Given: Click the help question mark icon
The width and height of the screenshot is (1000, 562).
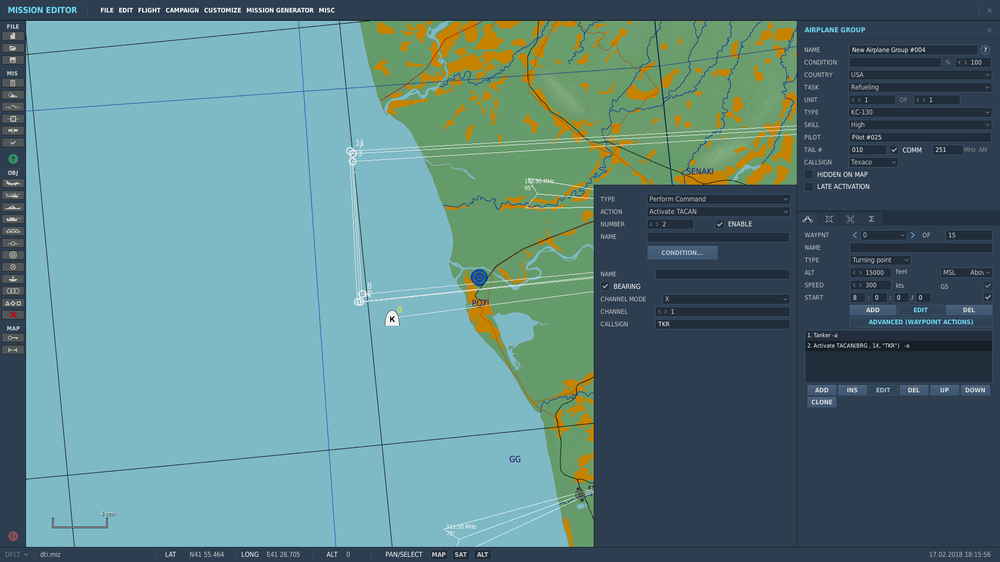Looking at the screenshot, I should 985,49.
